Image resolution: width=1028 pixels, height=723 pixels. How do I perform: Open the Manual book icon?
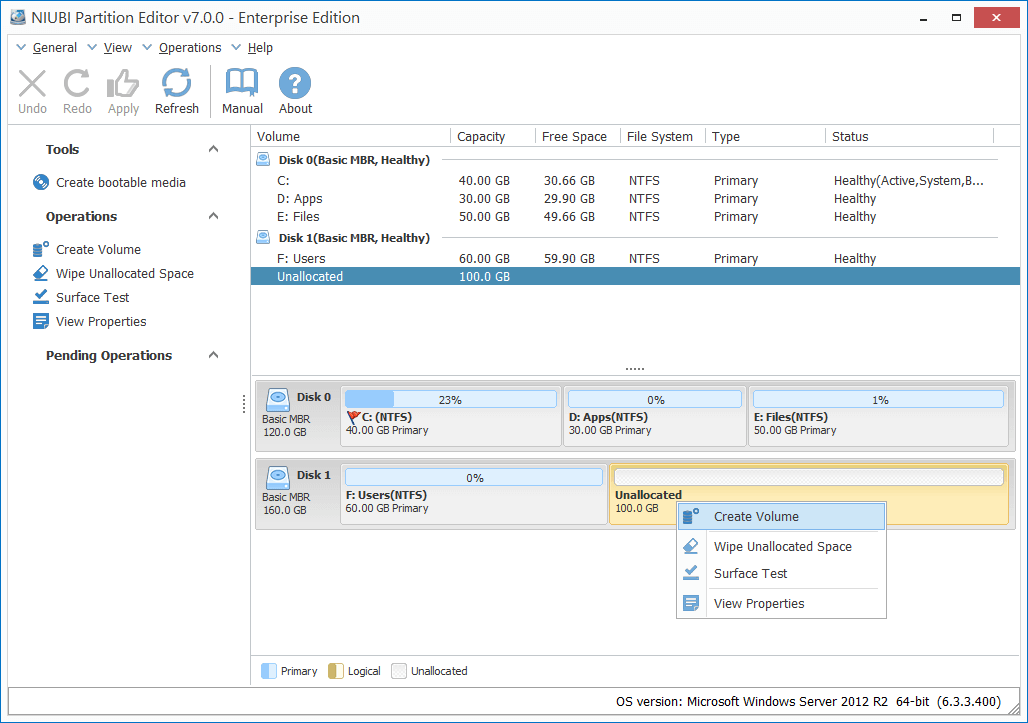pyautogui.click(x=242, y=84)
